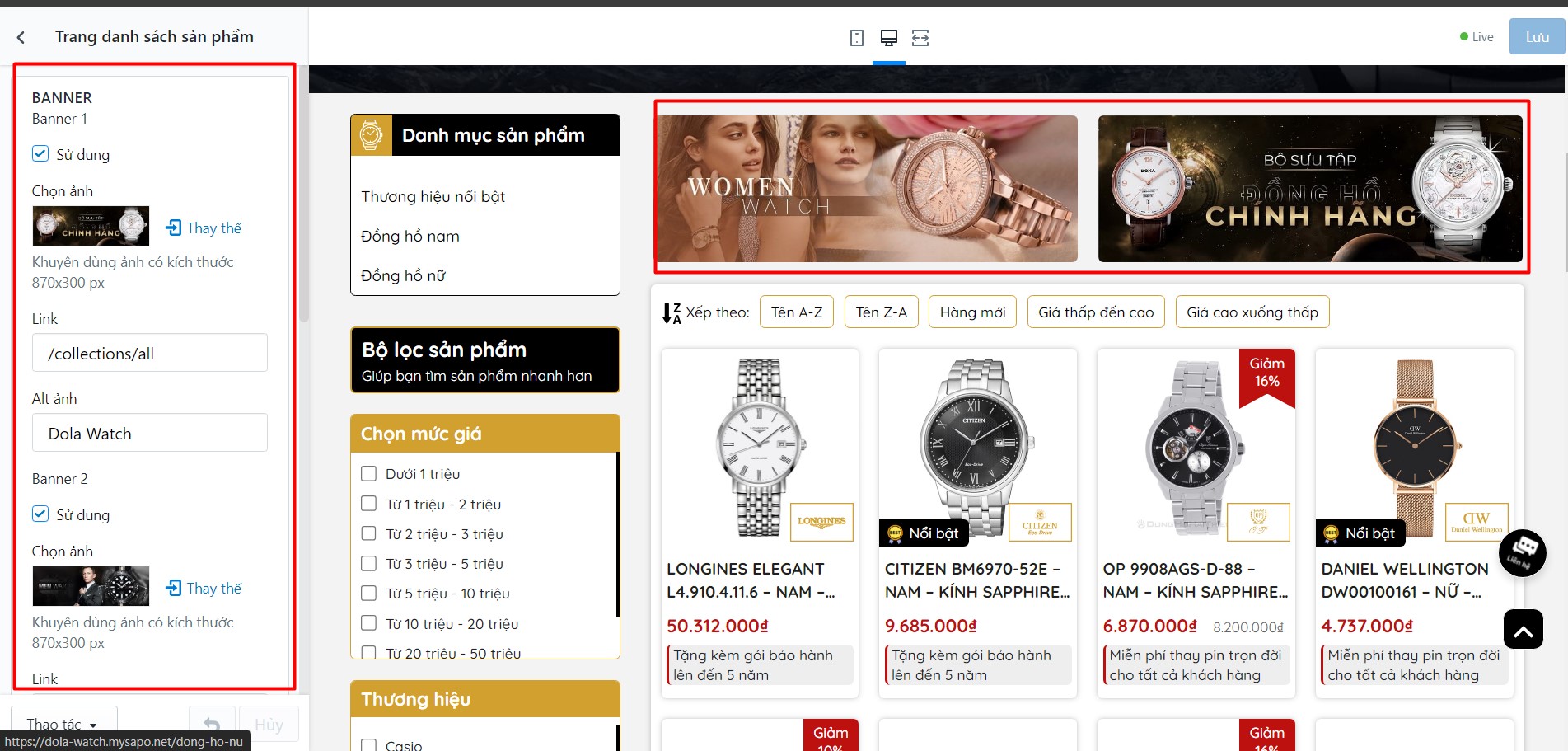
Task: Click Thay thế link for Banner 2
Action: [214, 589]
